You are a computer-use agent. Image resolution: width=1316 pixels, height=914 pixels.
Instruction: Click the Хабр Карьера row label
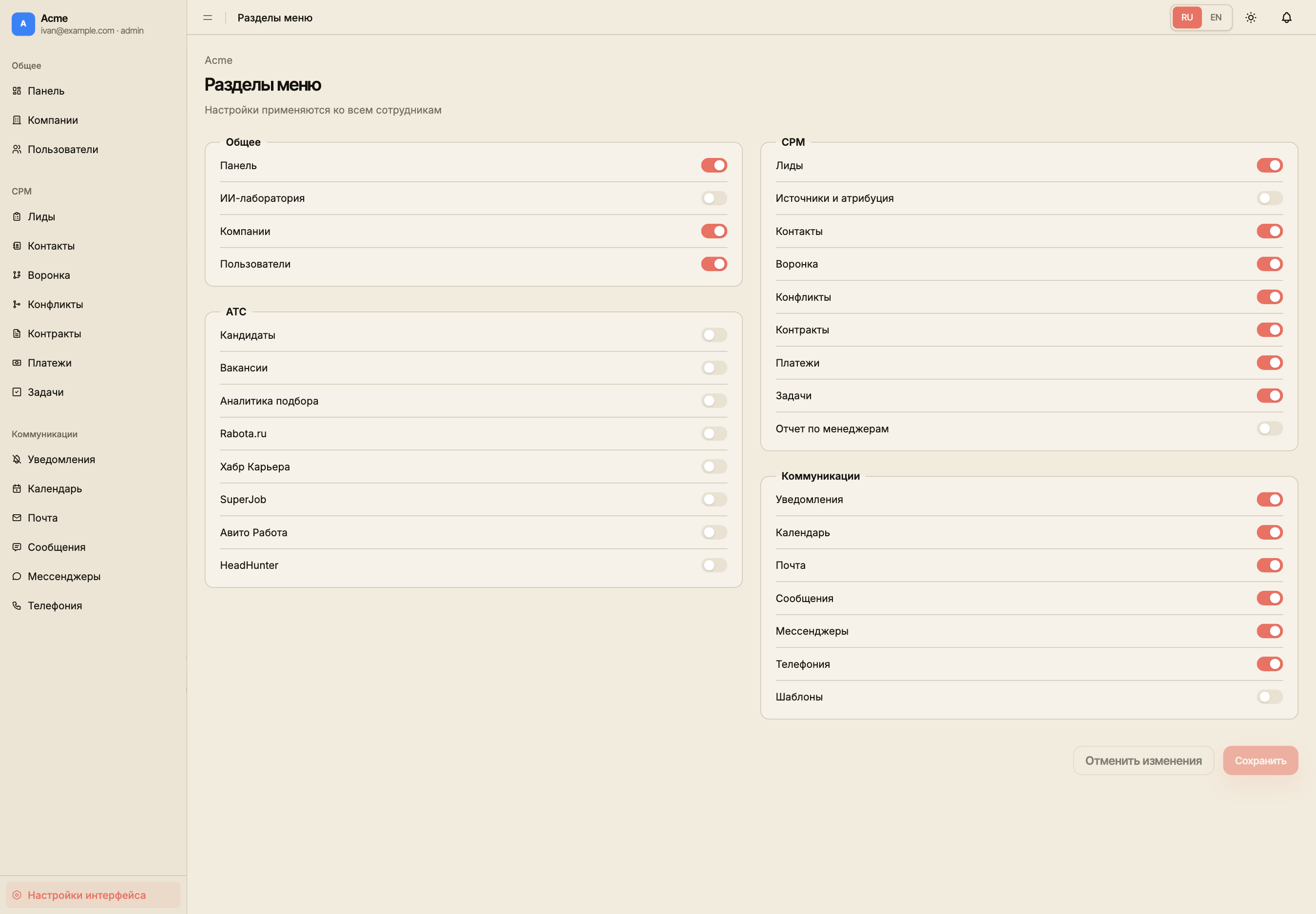255,467
